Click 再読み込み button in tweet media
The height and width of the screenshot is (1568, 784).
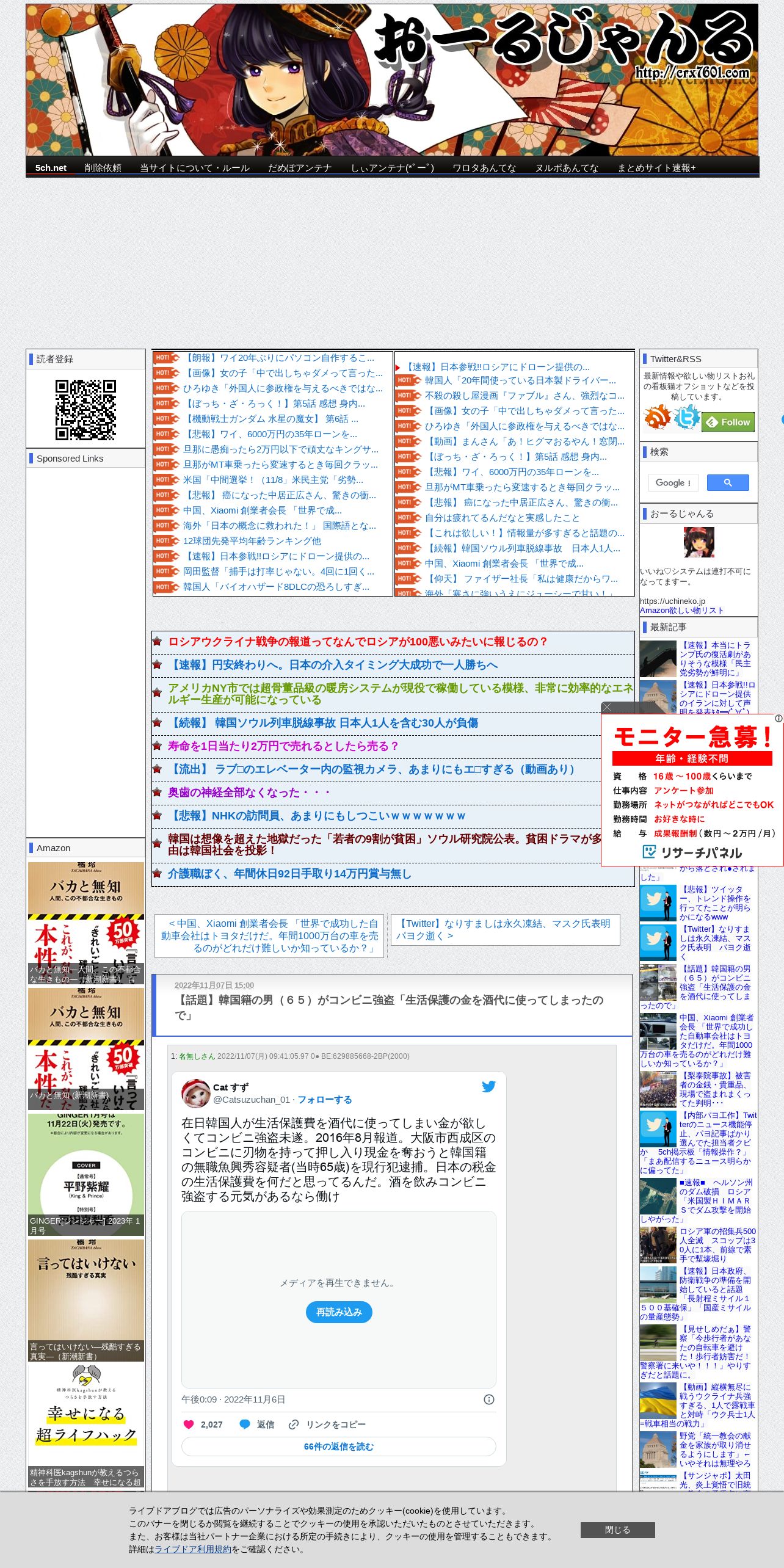[x=339, y=1312]
